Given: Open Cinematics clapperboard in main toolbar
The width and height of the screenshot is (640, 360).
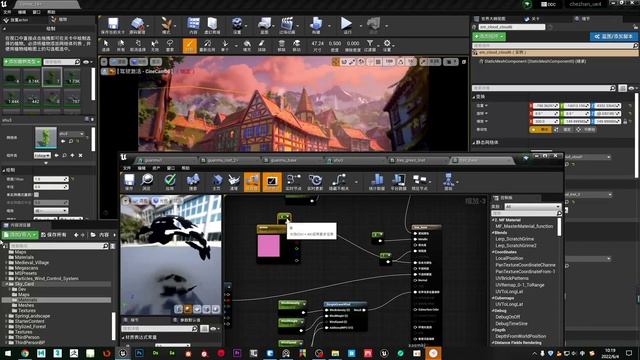Looking at the screenshot, I should pos(287,25).
